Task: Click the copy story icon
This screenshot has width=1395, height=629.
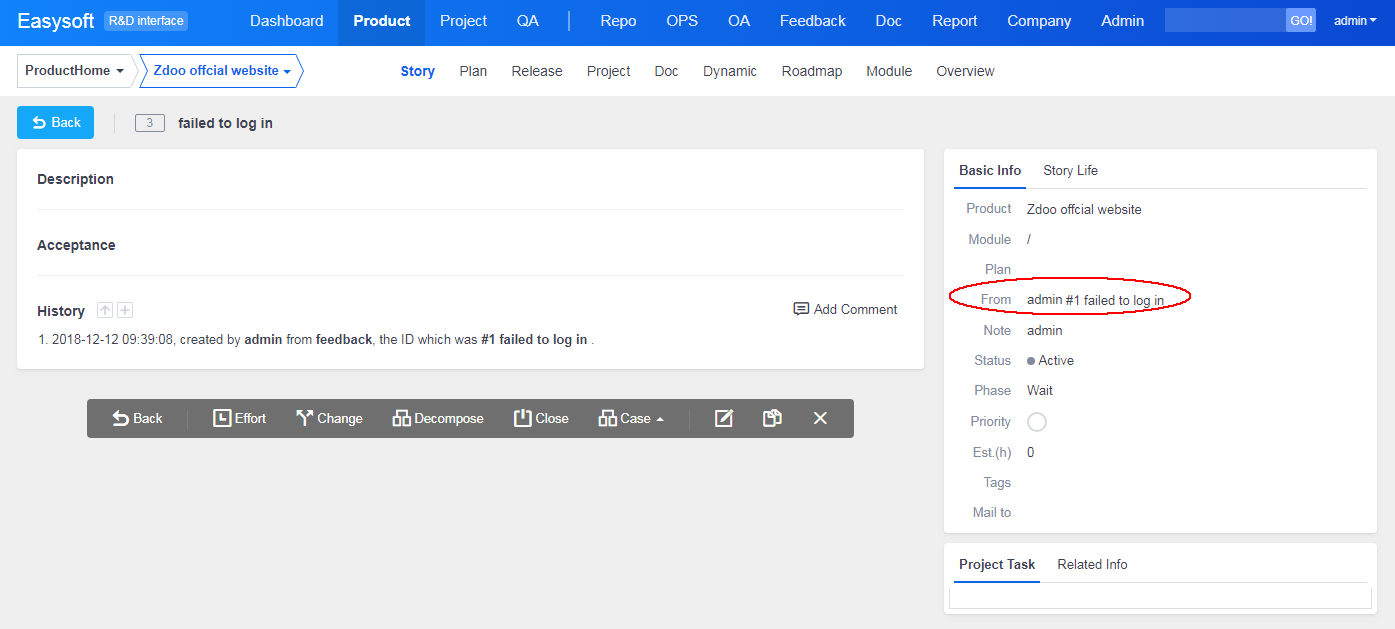Action: click(x=772, y=418)
